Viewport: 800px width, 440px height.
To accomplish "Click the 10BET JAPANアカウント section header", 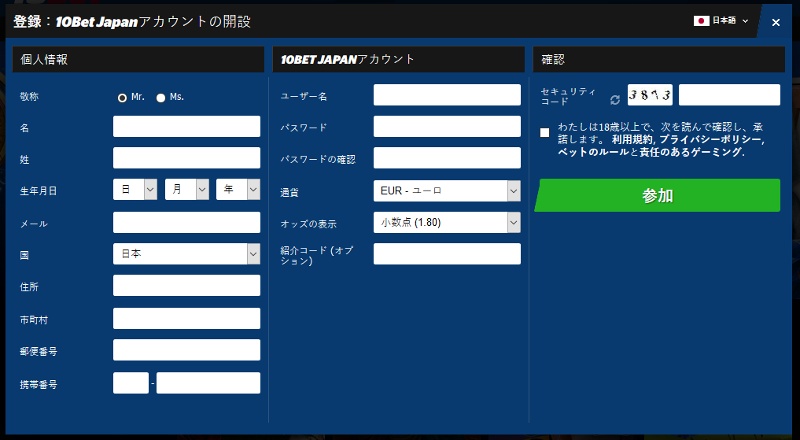I will coord(398,59).
